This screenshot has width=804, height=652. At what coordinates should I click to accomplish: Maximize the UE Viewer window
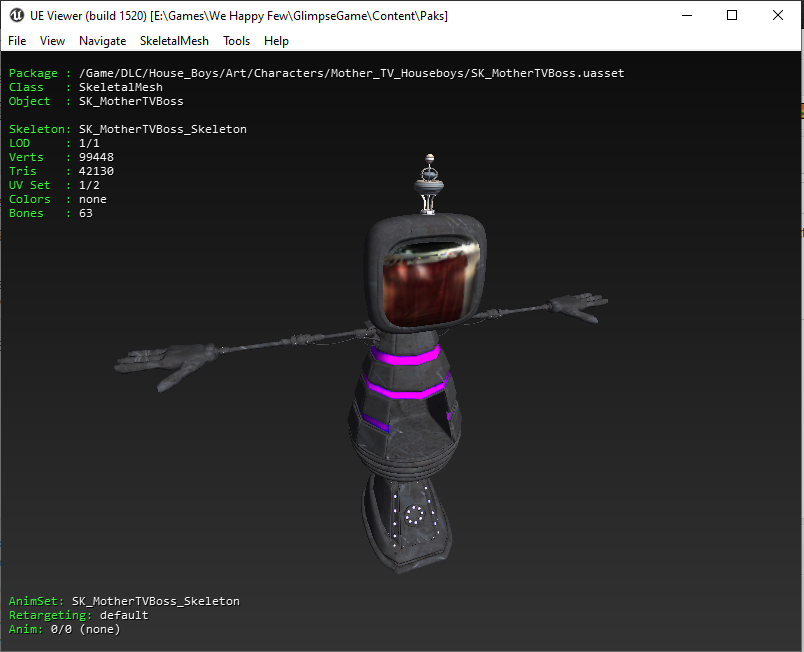pyautogui.click(x=732, y=15)
